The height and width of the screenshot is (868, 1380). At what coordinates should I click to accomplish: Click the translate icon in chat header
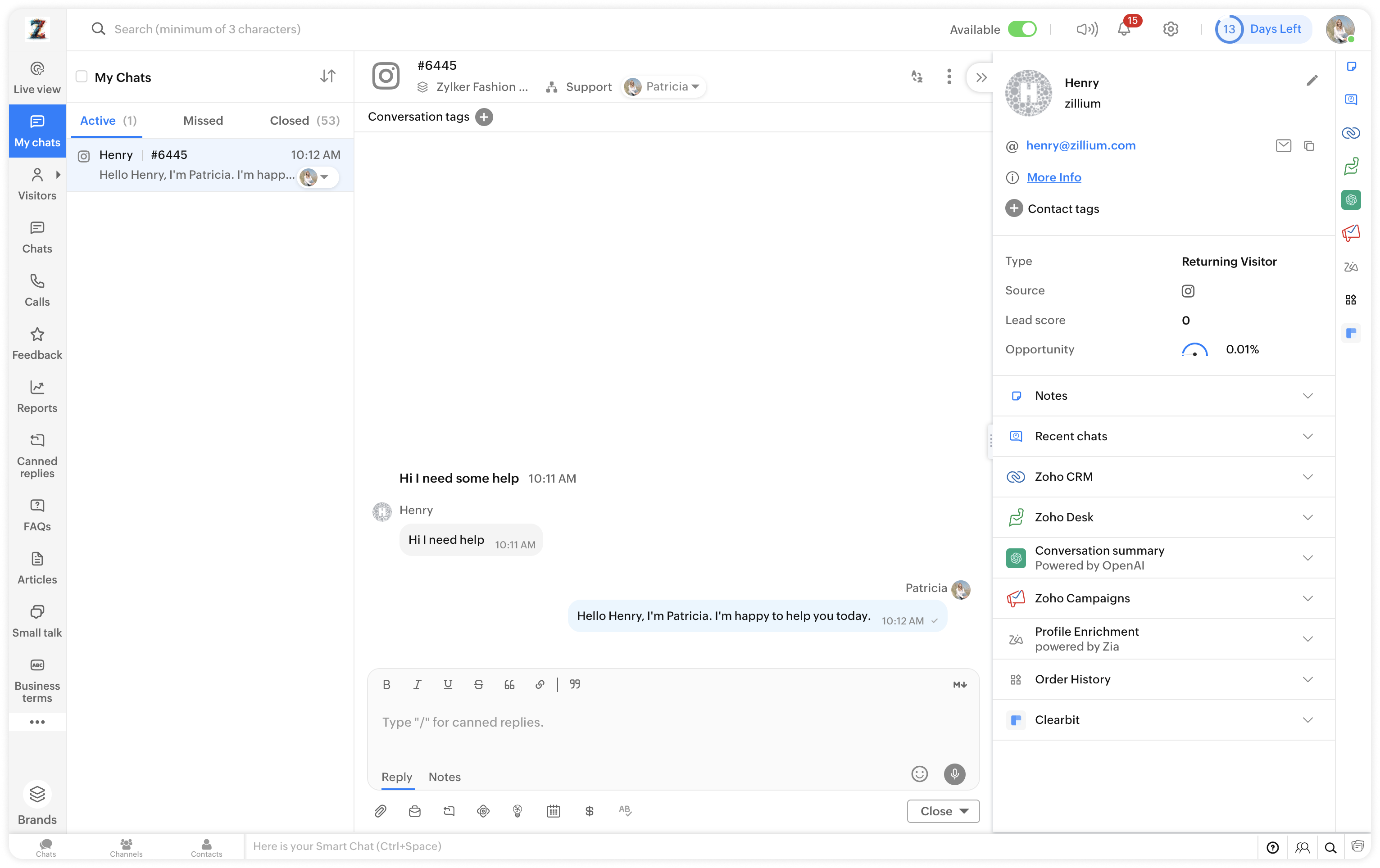point(917,77)
